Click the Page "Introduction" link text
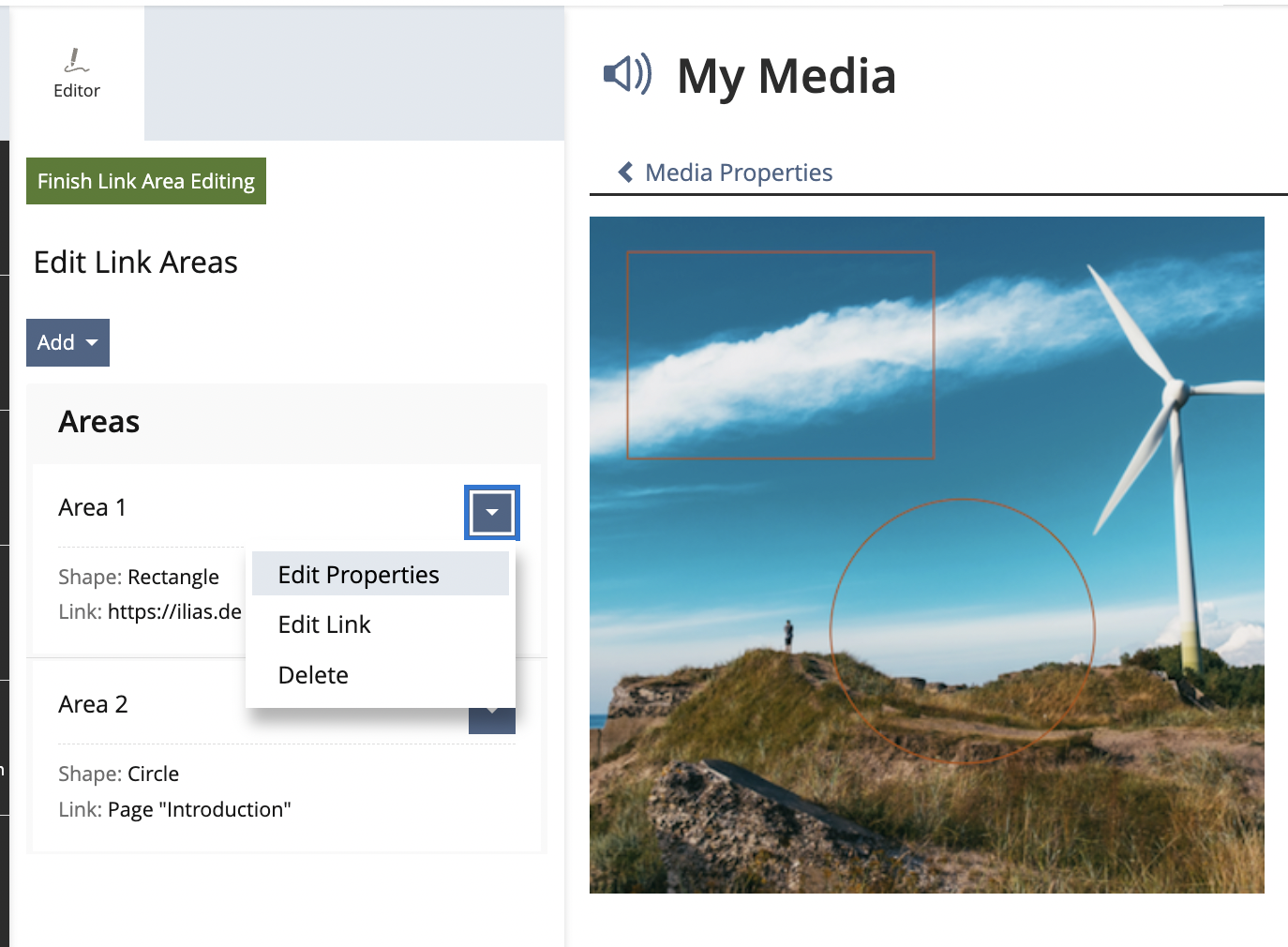The width and height of the screenshot is (1288, 947). (199, 809)
